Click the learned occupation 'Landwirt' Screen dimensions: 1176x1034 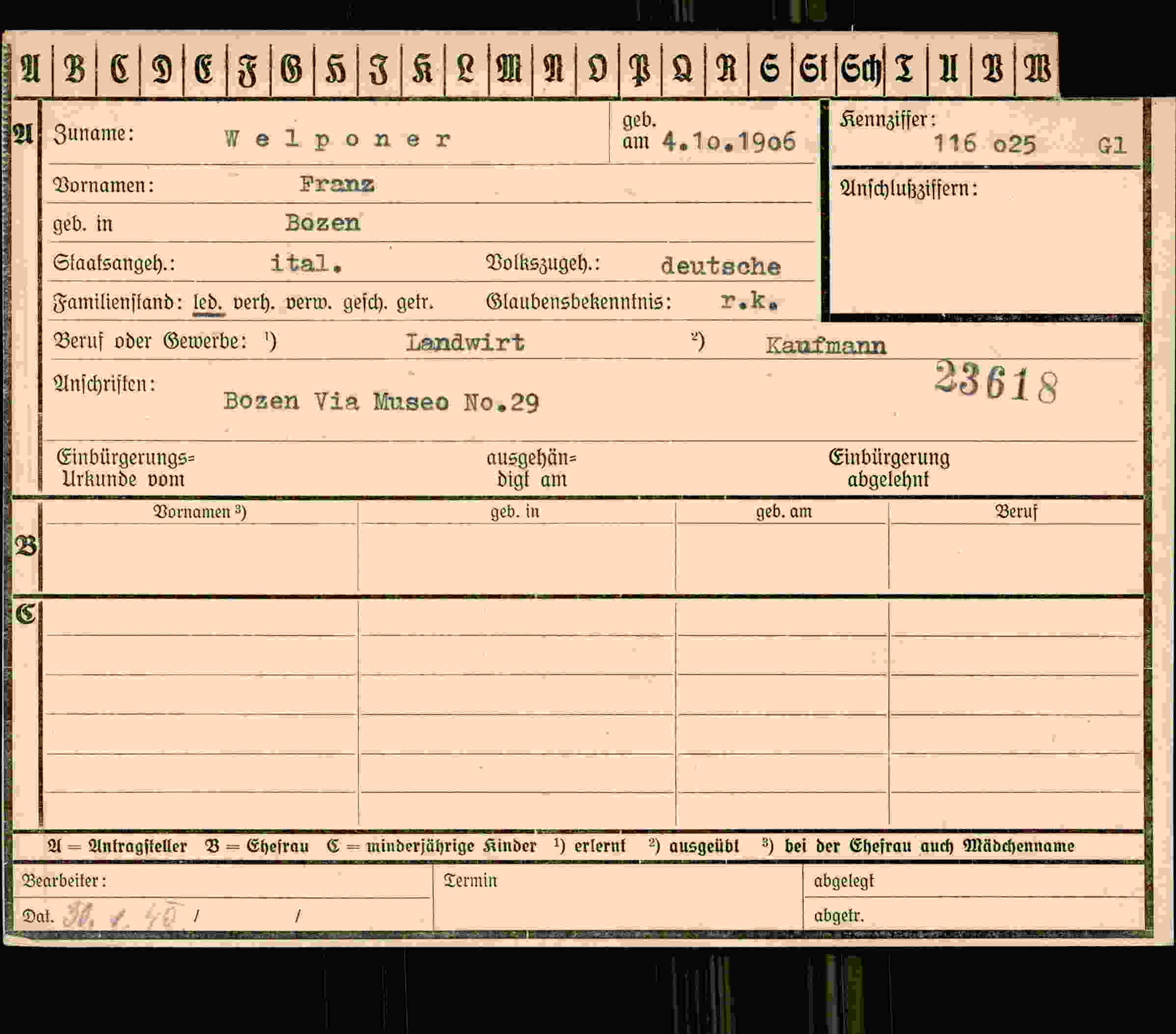(x=465, y=343)
